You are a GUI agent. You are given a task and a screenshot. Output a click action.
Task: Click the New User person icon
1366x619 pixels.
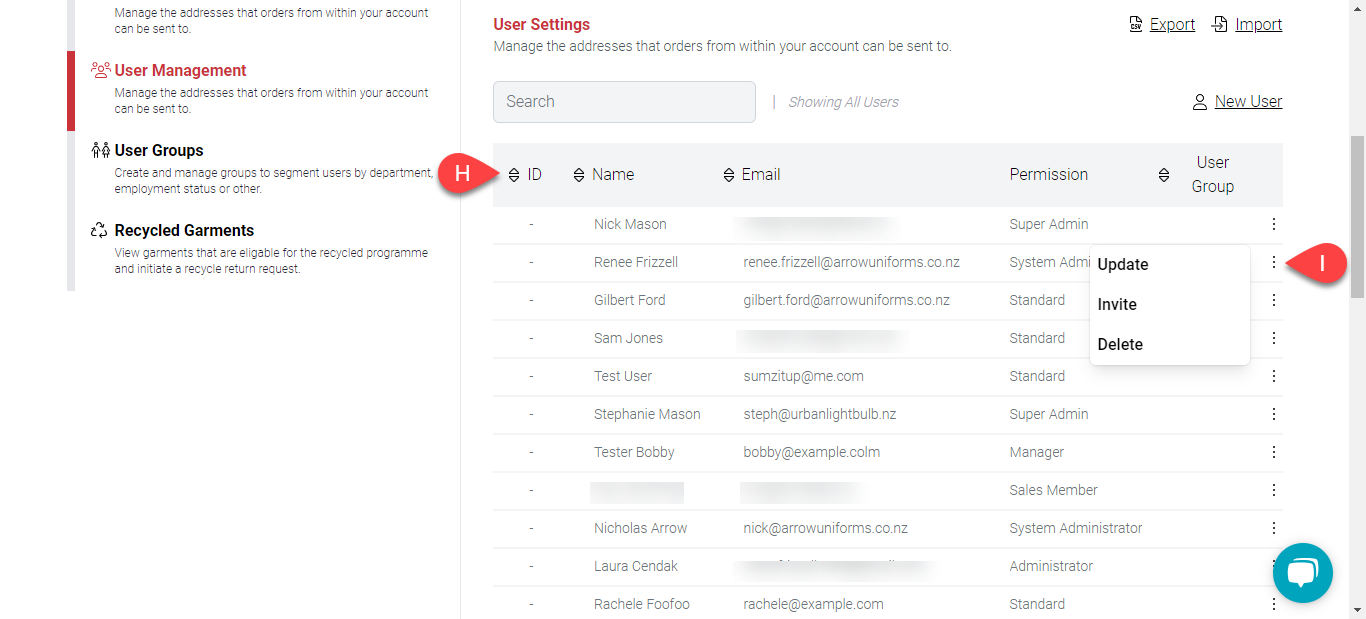(x=1200, y=102)
